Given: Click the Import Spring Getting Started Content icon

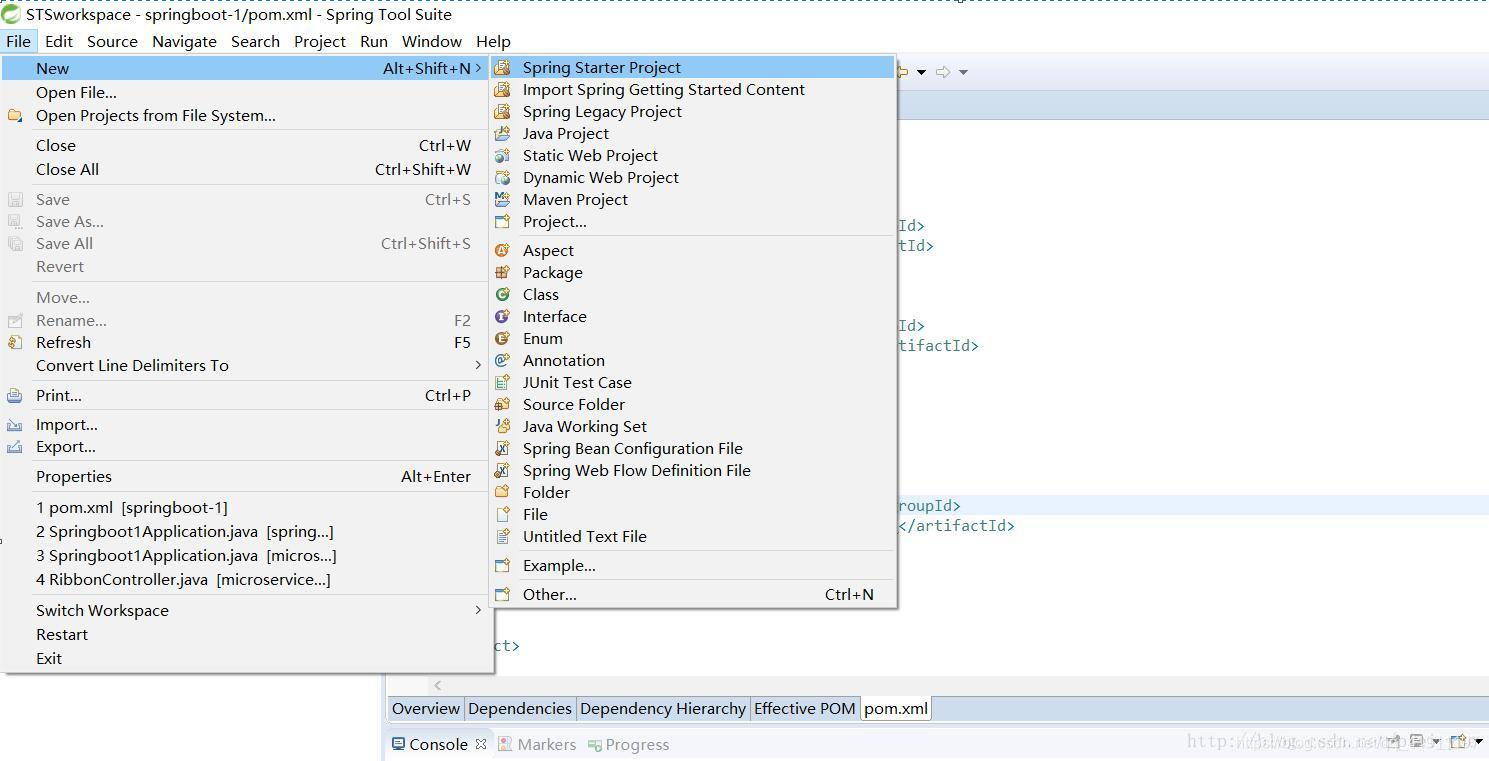Looking at the screenshot, I should point(502,90).
